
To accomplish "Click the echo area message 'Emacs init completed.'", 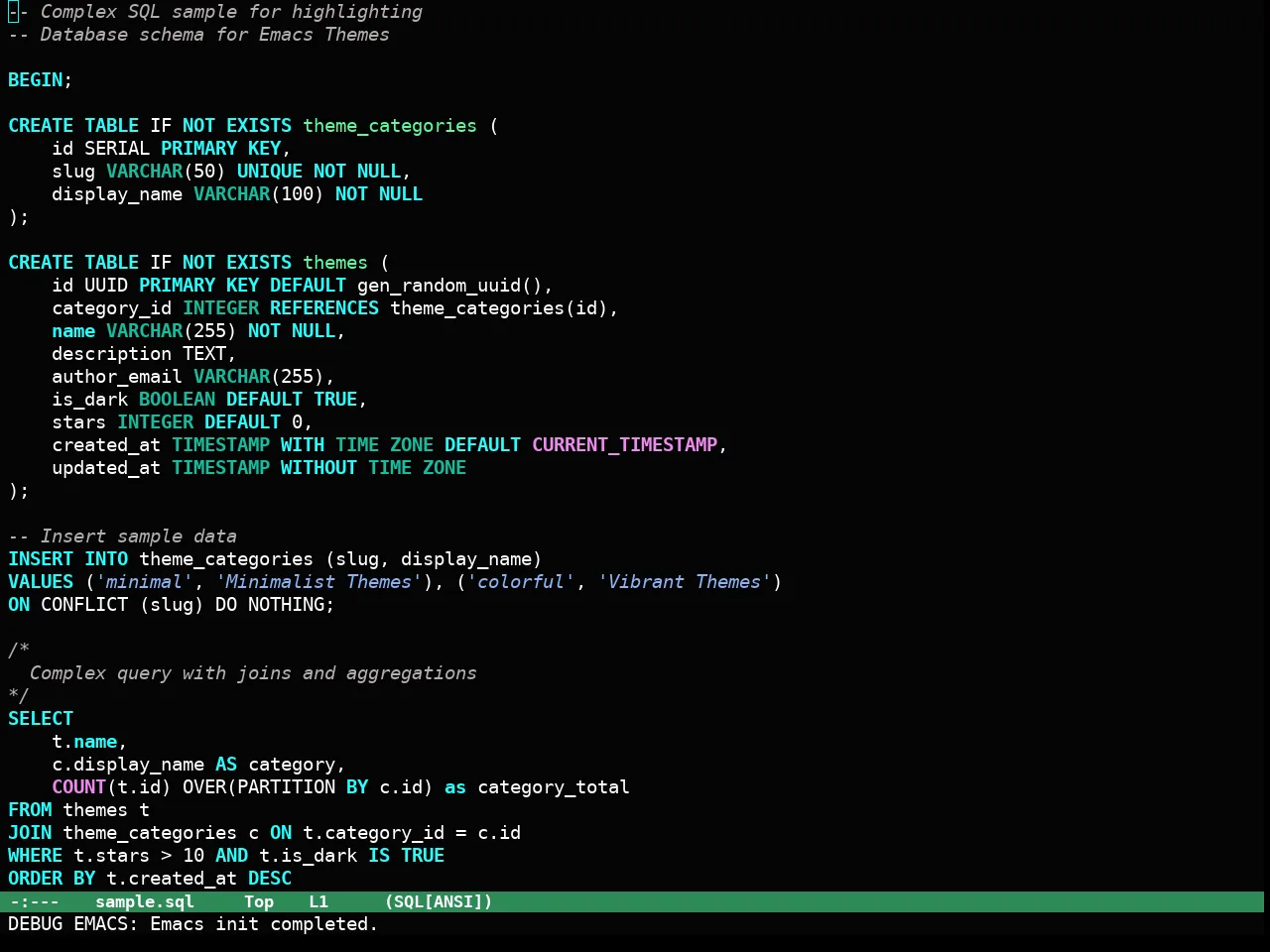I will click(x=264, y=924).
